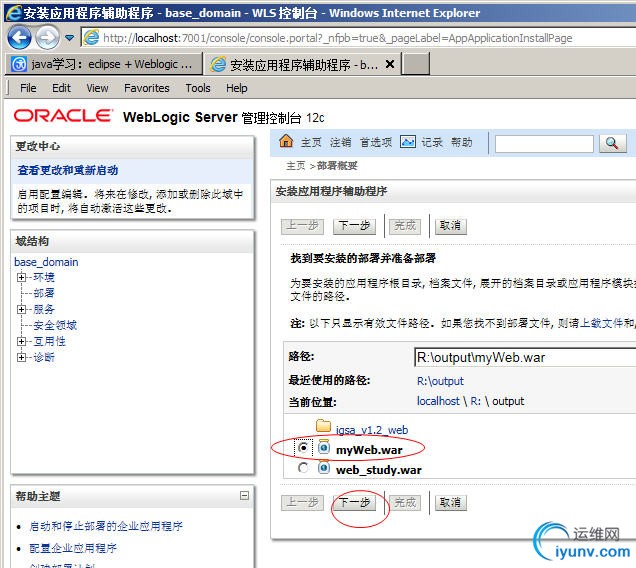Open 配置企业应用程序 help link

[73, 549]
